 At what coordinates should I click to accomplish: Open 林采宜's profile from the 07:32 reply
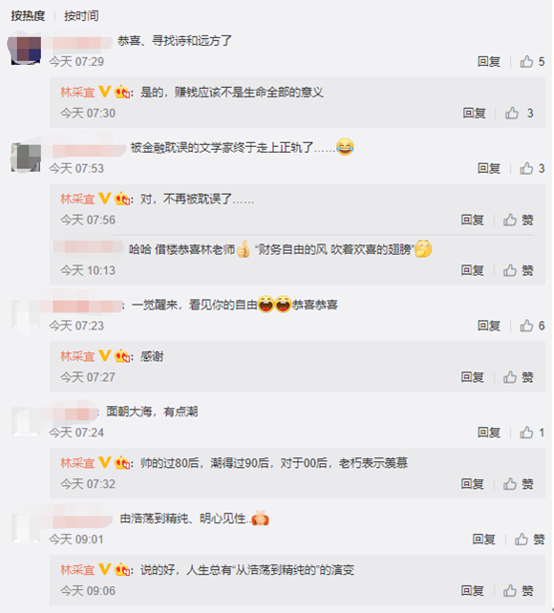77,463
